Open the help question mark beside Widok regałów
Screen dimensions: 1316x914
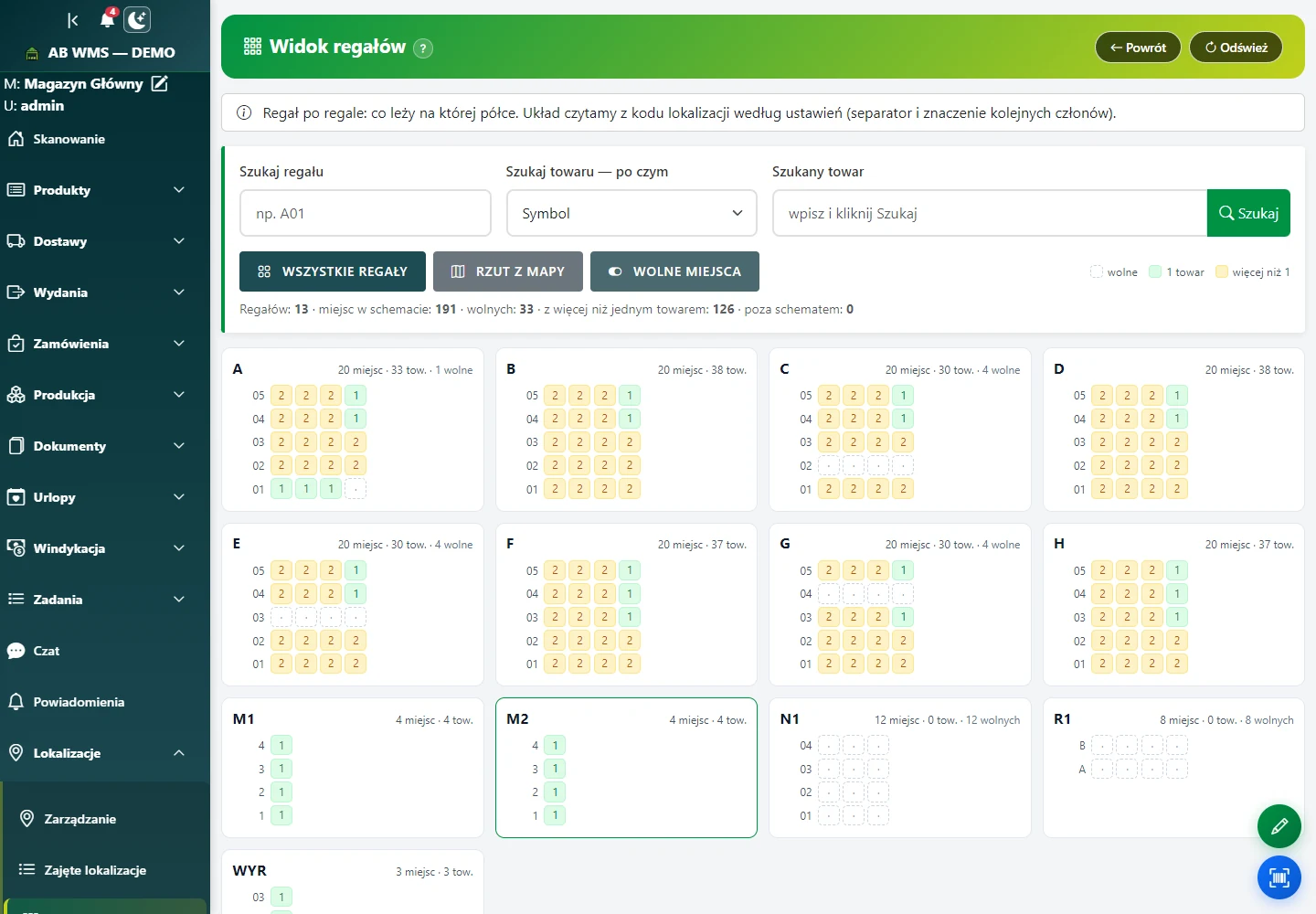(423, 48)
